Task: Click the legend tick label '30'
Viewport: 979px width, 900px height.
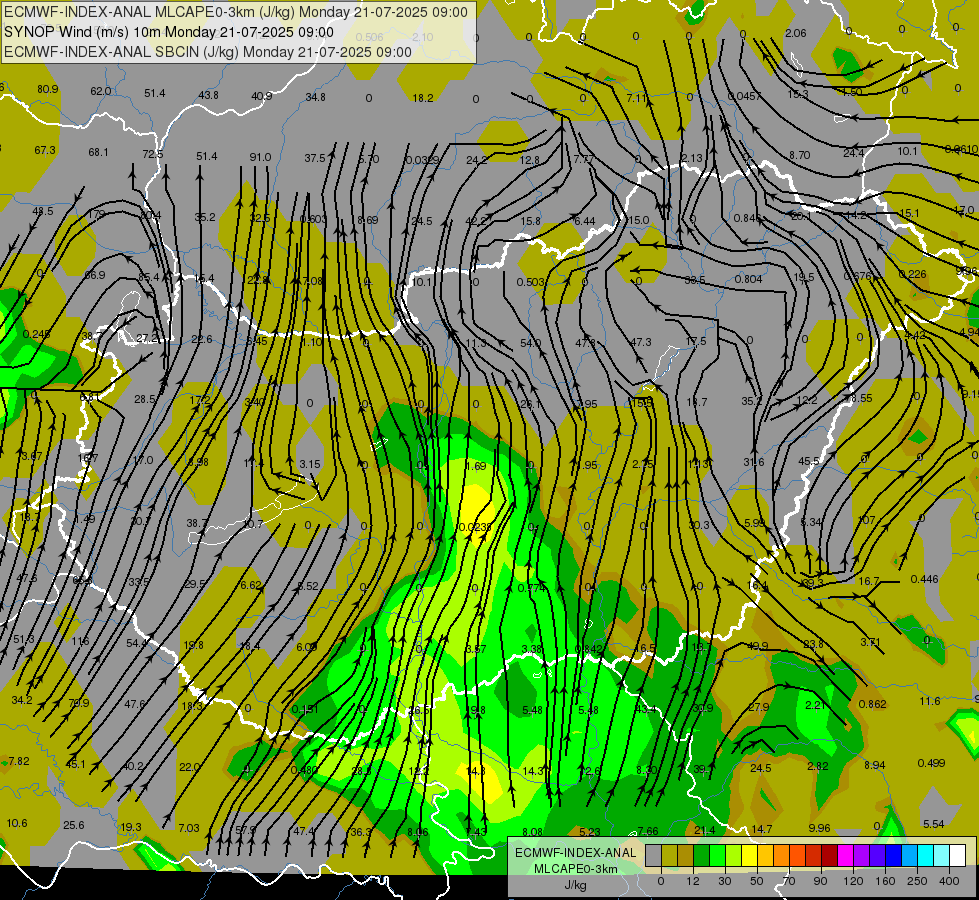Action: 725,882
